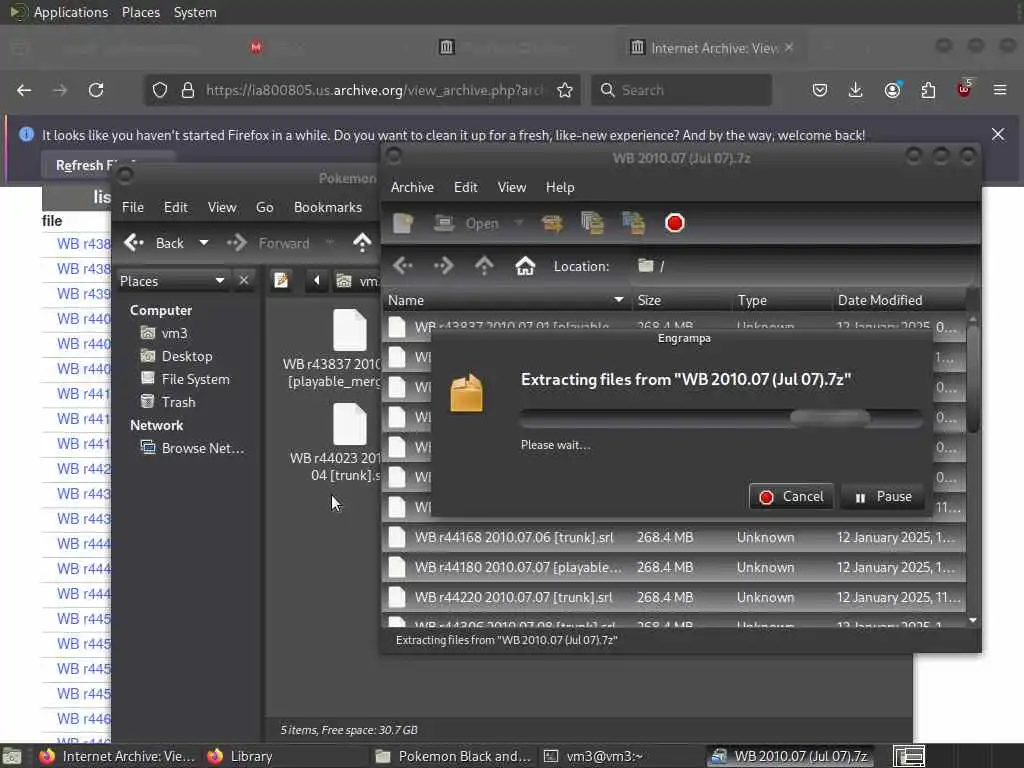Open Firefox Downloads panel

[856, 90]
